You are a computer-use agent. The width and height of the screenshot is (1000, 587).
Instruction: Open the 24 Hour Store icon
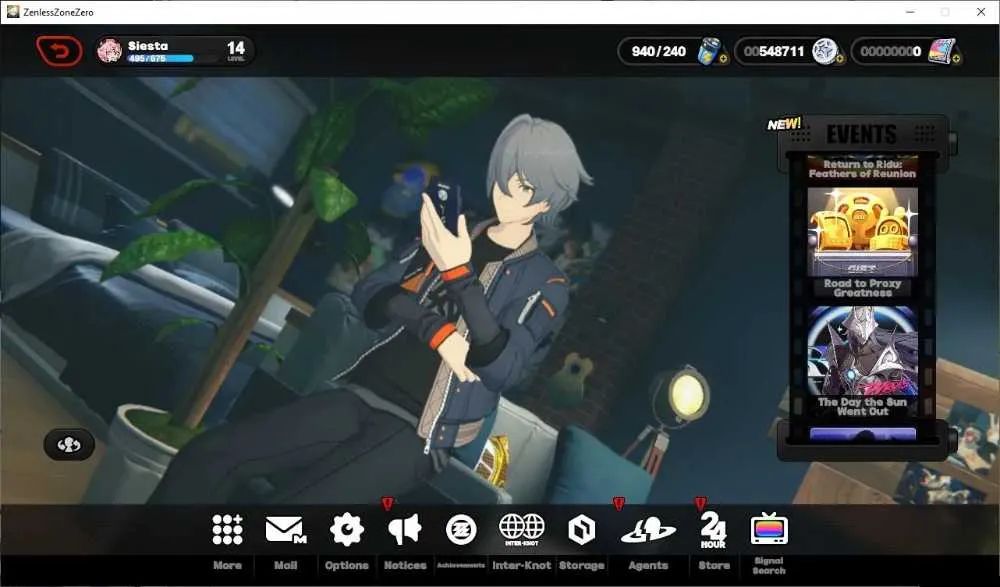[x=713, y=530]
